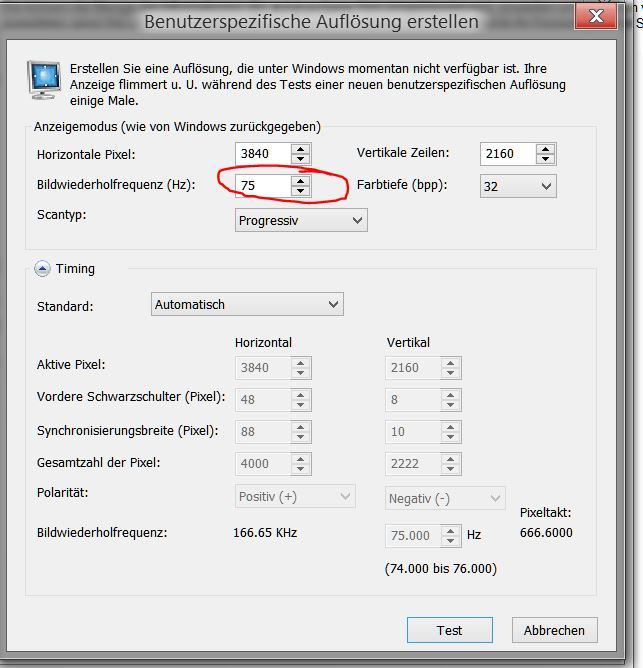643x668 pixels.
Task: Click the Abbrechen button
Action: [x=554, y=630]
